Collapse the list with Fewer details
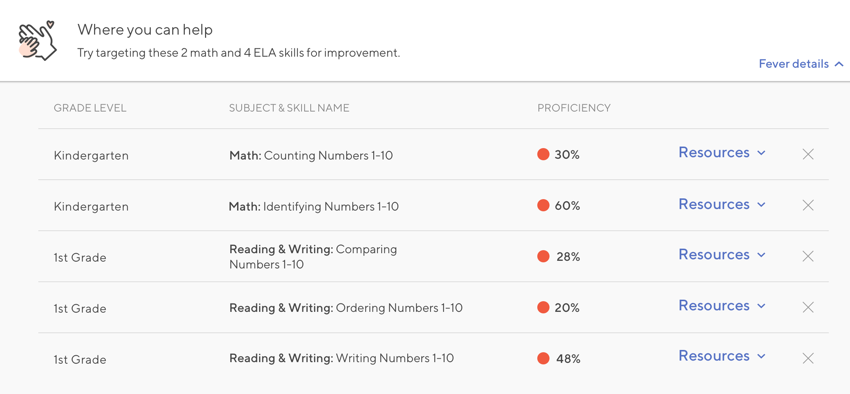 (x=801, y=64)
